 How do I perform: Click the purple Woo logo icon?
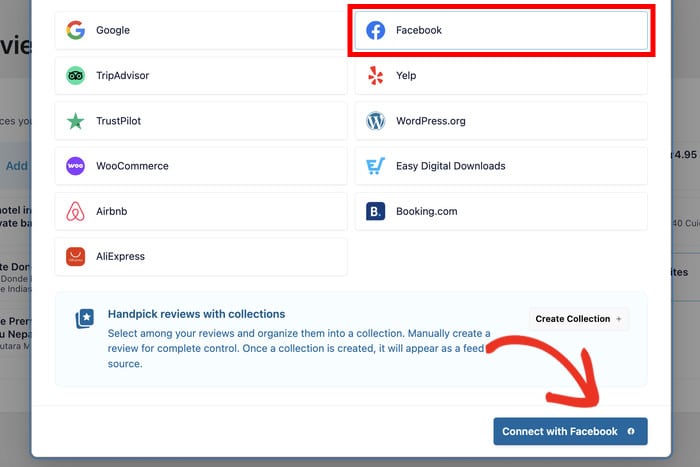[x=75, y=166]
